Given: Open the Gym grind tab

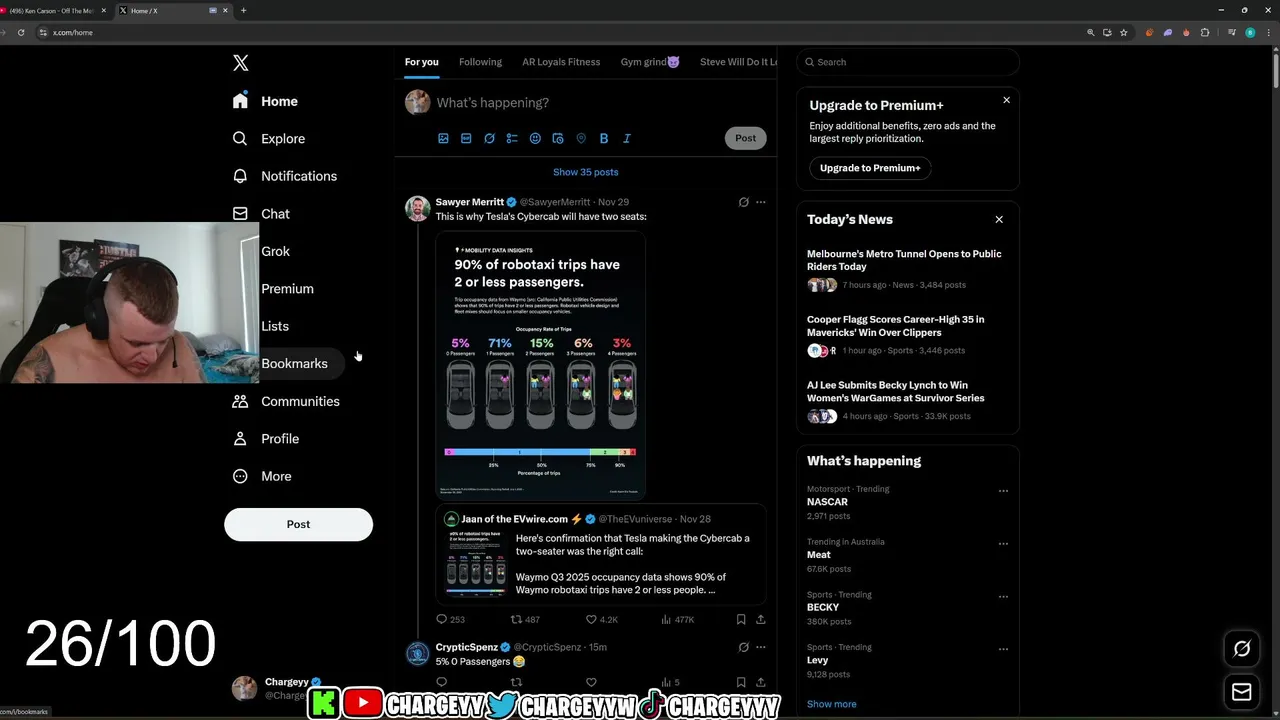Looking at the screenshot, I should [650, 62].
